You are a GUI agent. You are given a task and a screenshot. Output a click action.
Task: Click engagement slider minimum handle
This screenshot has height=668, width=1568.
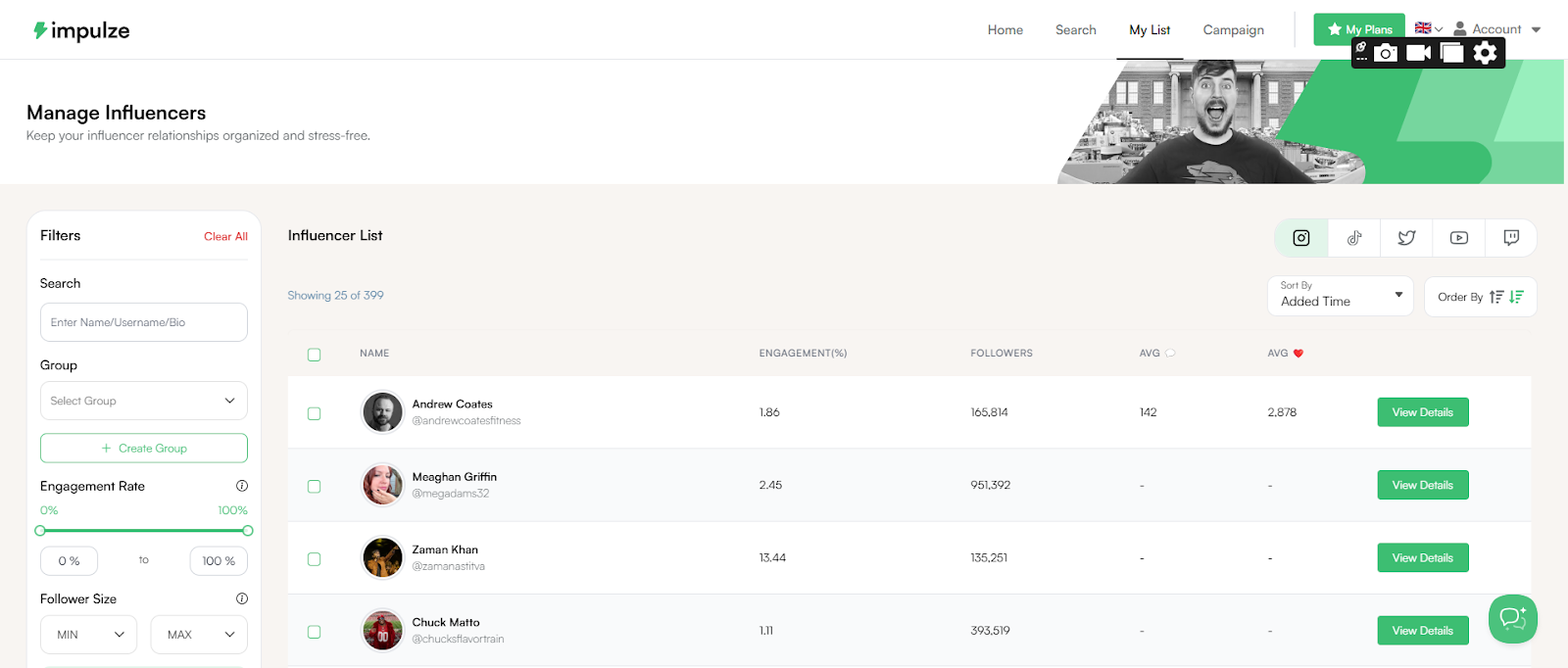40,531
